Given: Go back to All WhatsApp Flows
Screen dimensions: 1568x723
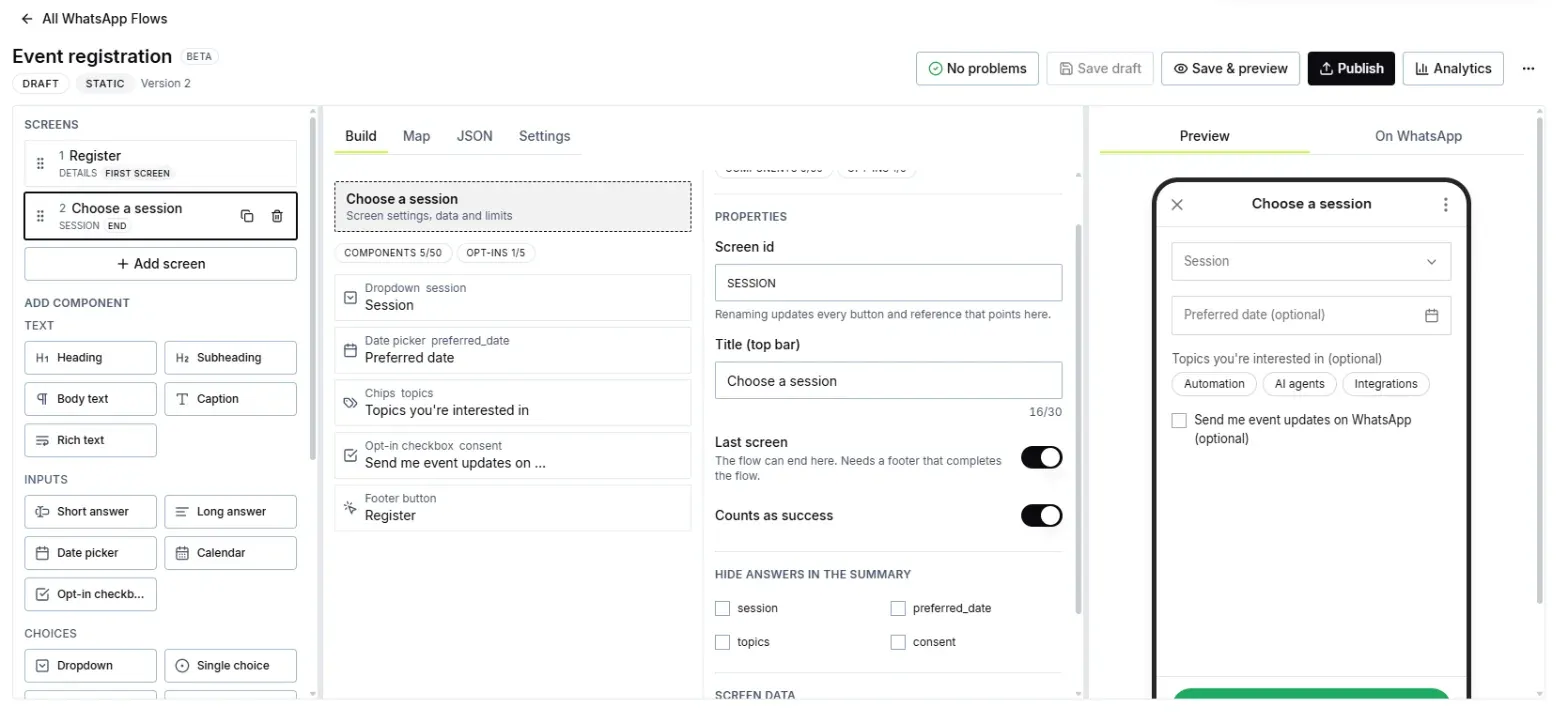Looking at the screenshot, I should [93, 19].
